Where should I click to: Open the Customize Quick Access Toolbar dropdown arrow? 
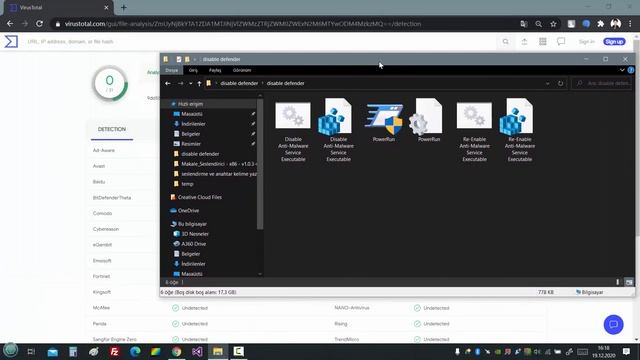(x=195, y=59)
